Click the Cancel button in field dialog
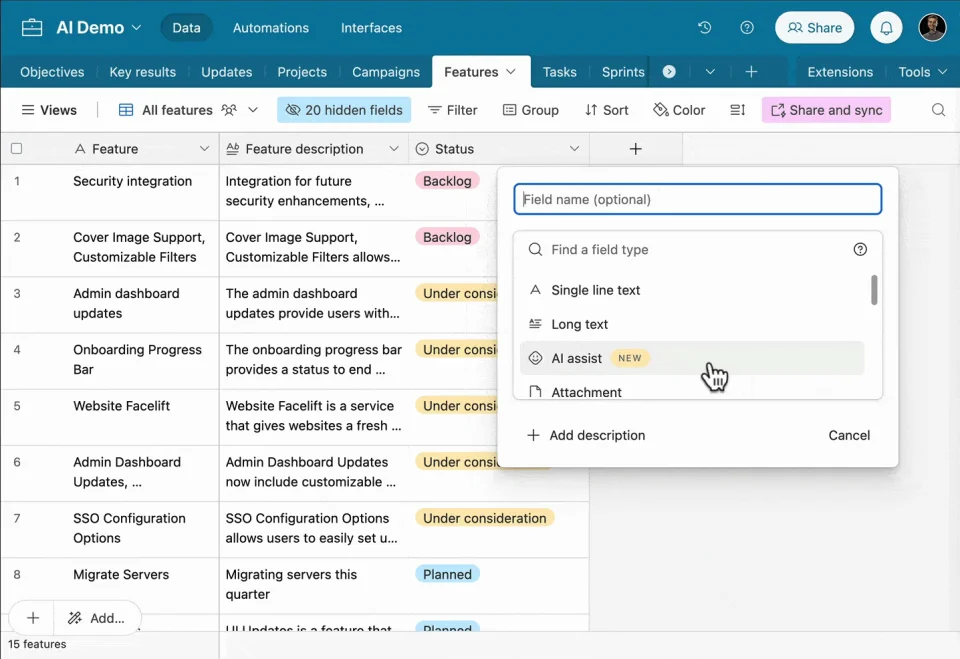The width and height of the screenshot is (960, 659). point(849,435)
